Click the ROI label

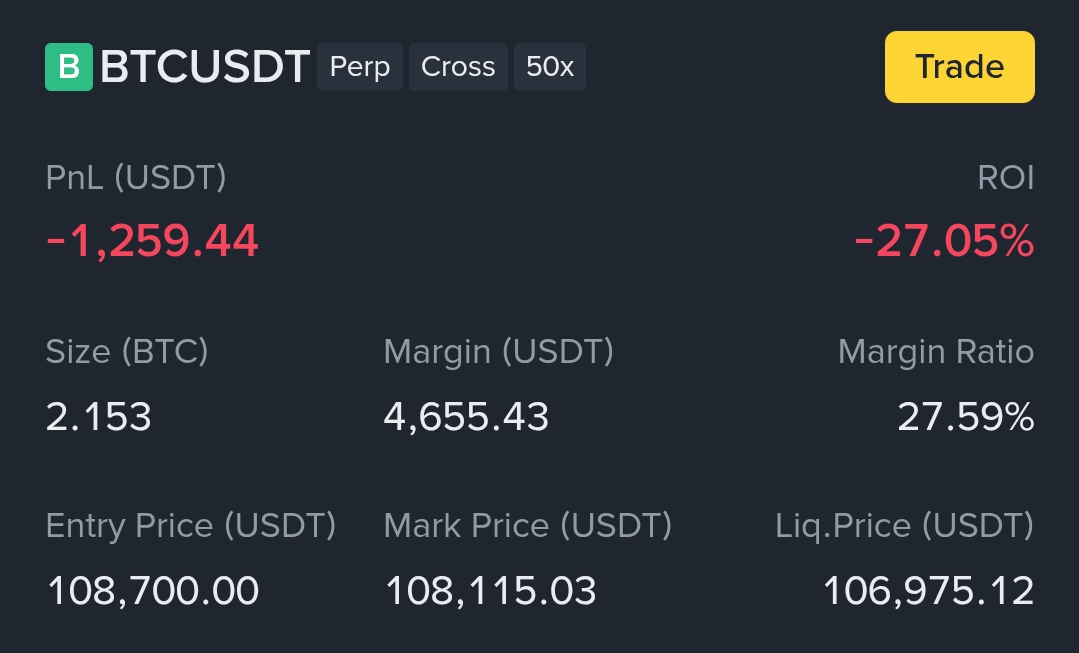point(1005,178)
